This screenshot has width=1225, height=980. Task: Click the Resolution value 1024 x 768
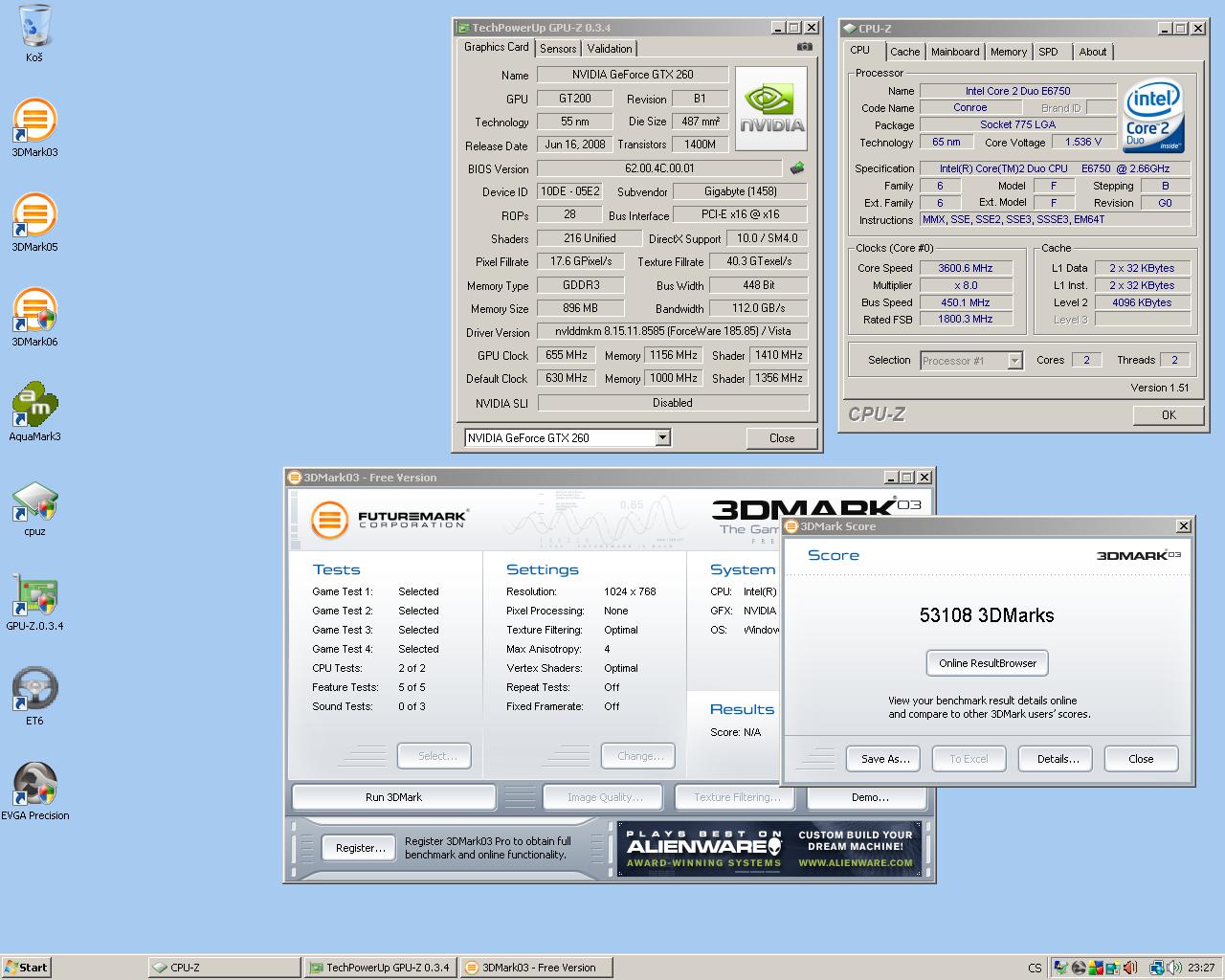(630, 591)
